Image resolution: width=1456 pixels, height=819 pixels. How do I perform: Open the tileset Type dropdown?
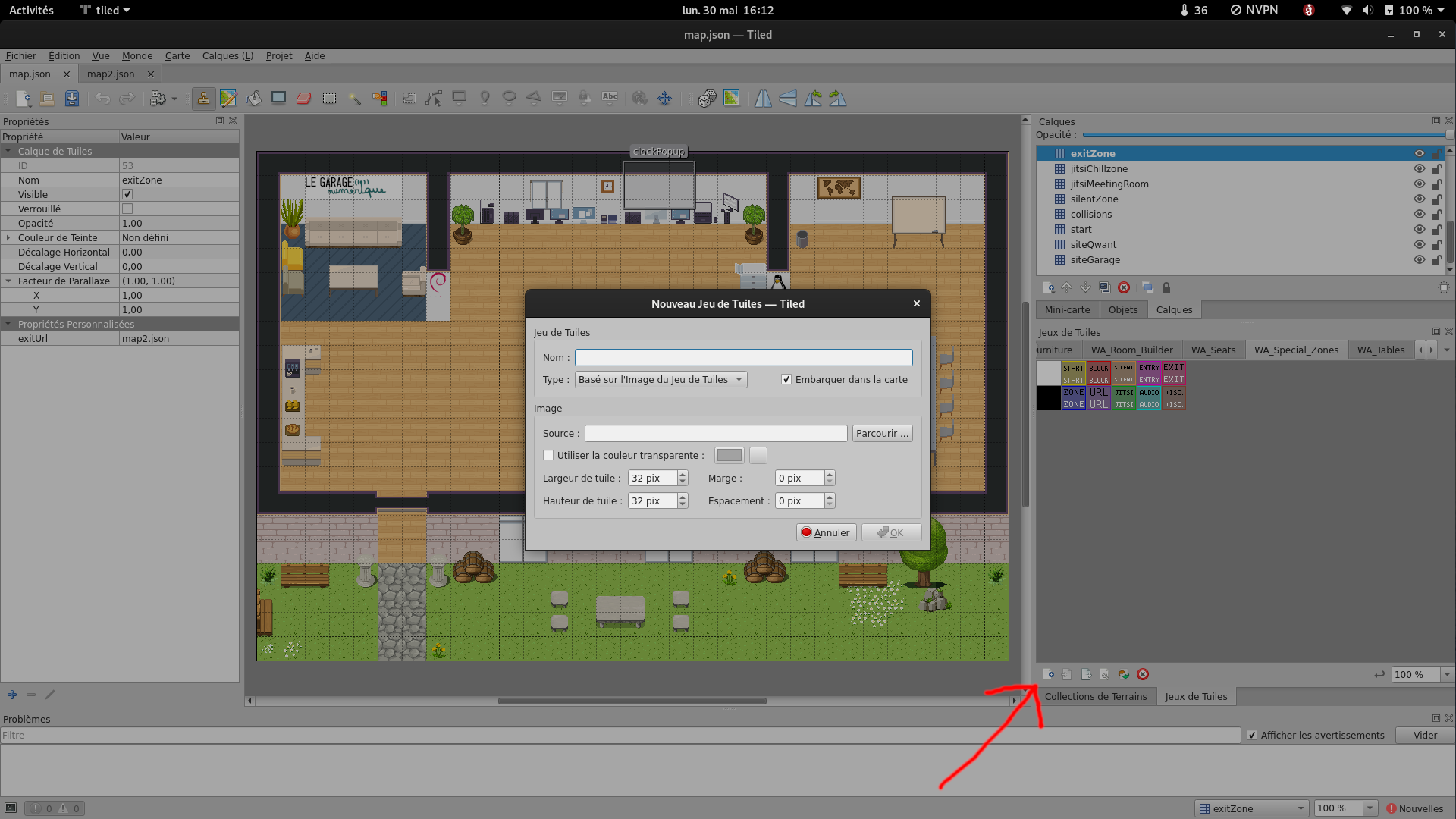[x=661, y=380]
